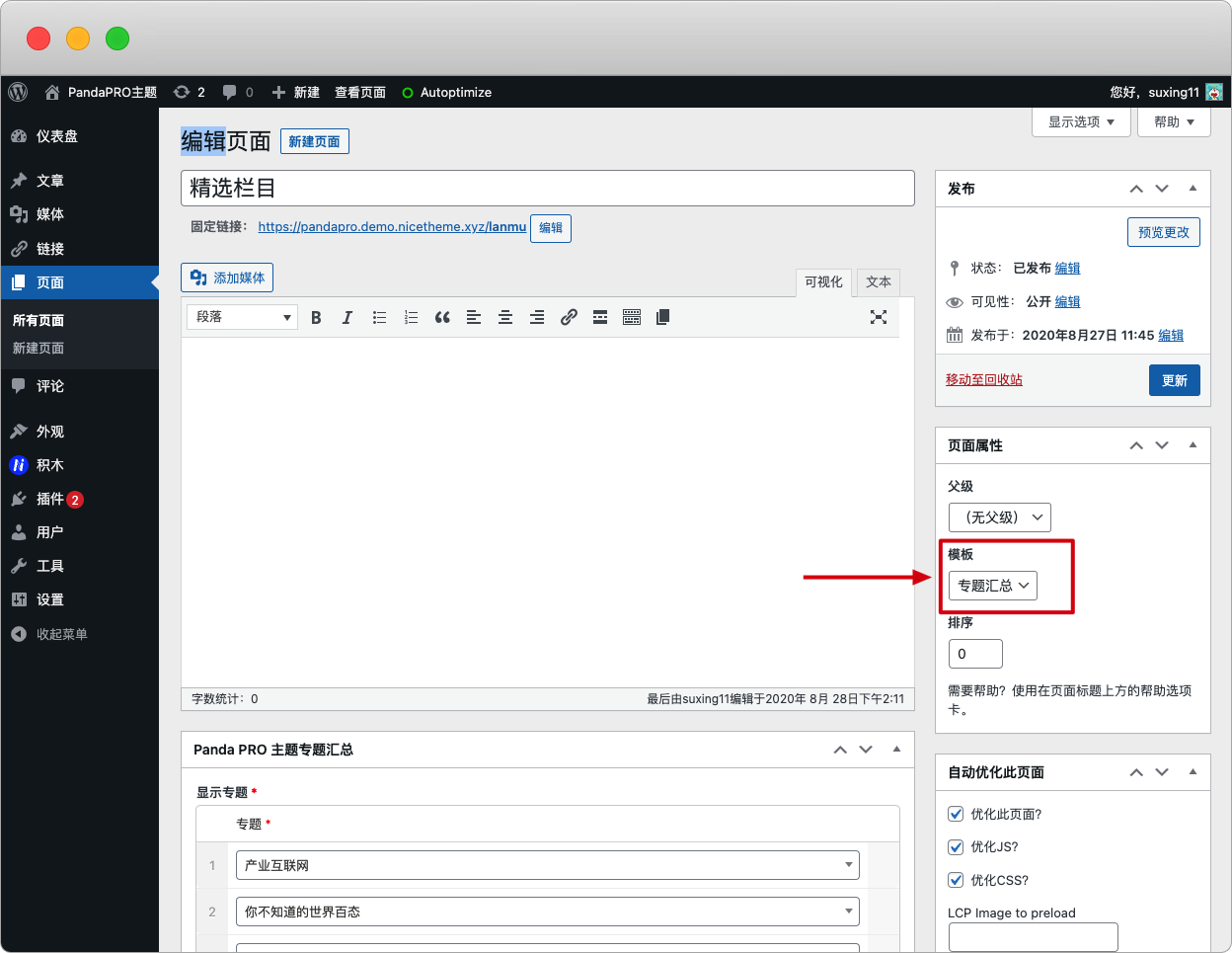1232x953 pixels.
Task: Click 预览更改 button
Action: (1164, 232)
